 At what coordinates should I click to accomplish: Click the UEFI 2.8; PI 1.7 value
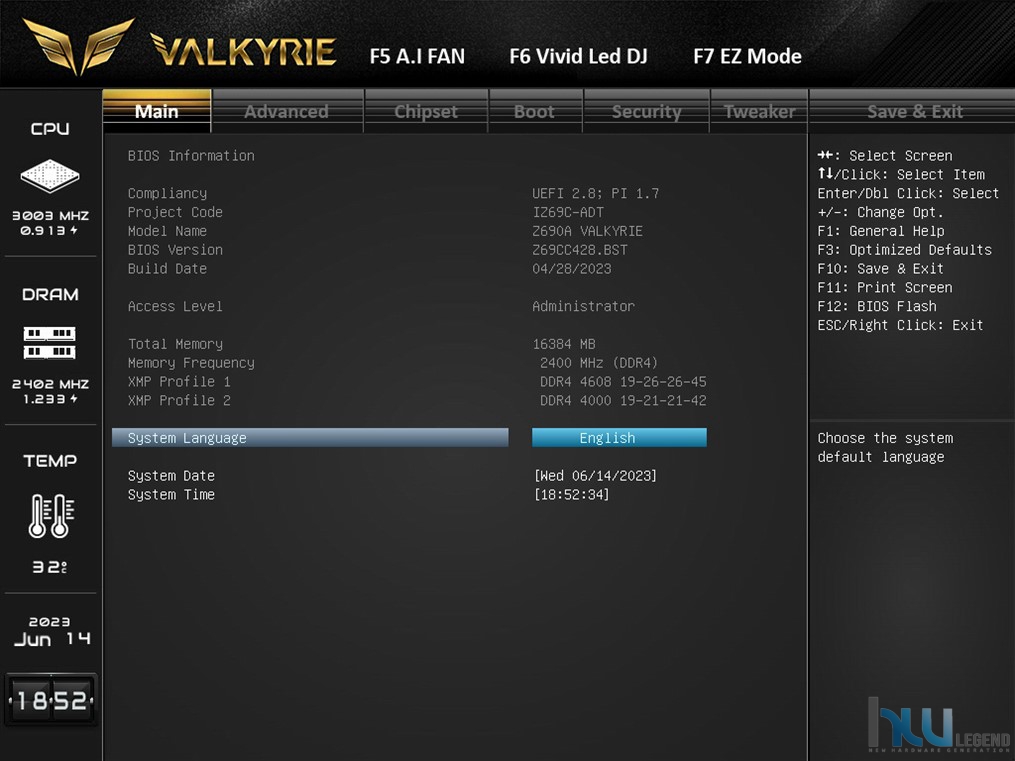[596, 193]
